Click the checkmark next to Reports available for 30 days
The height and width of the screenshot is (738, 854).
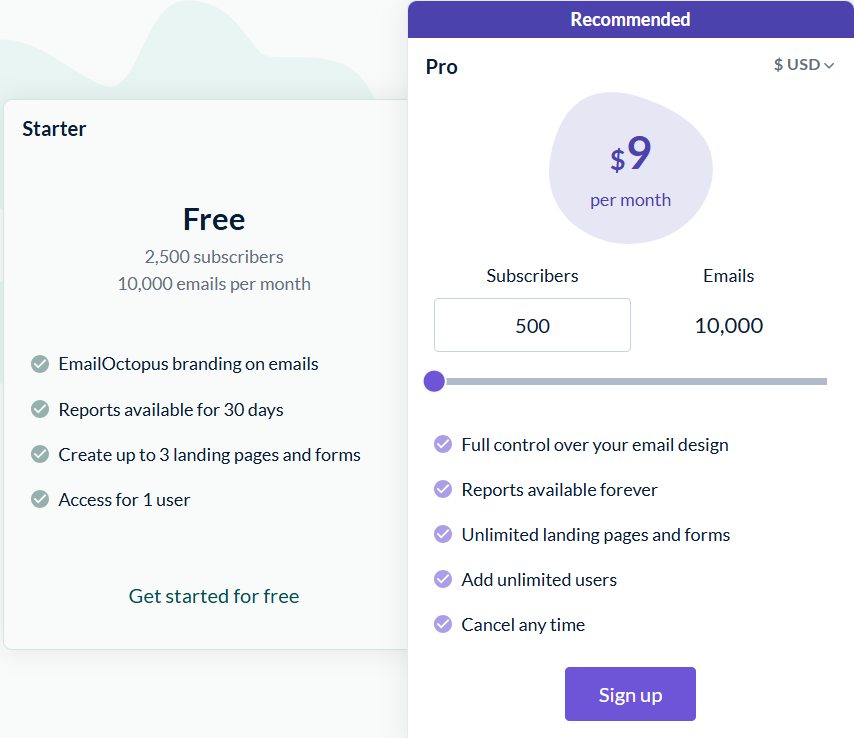pyautogui.click(x=40, y=409)
